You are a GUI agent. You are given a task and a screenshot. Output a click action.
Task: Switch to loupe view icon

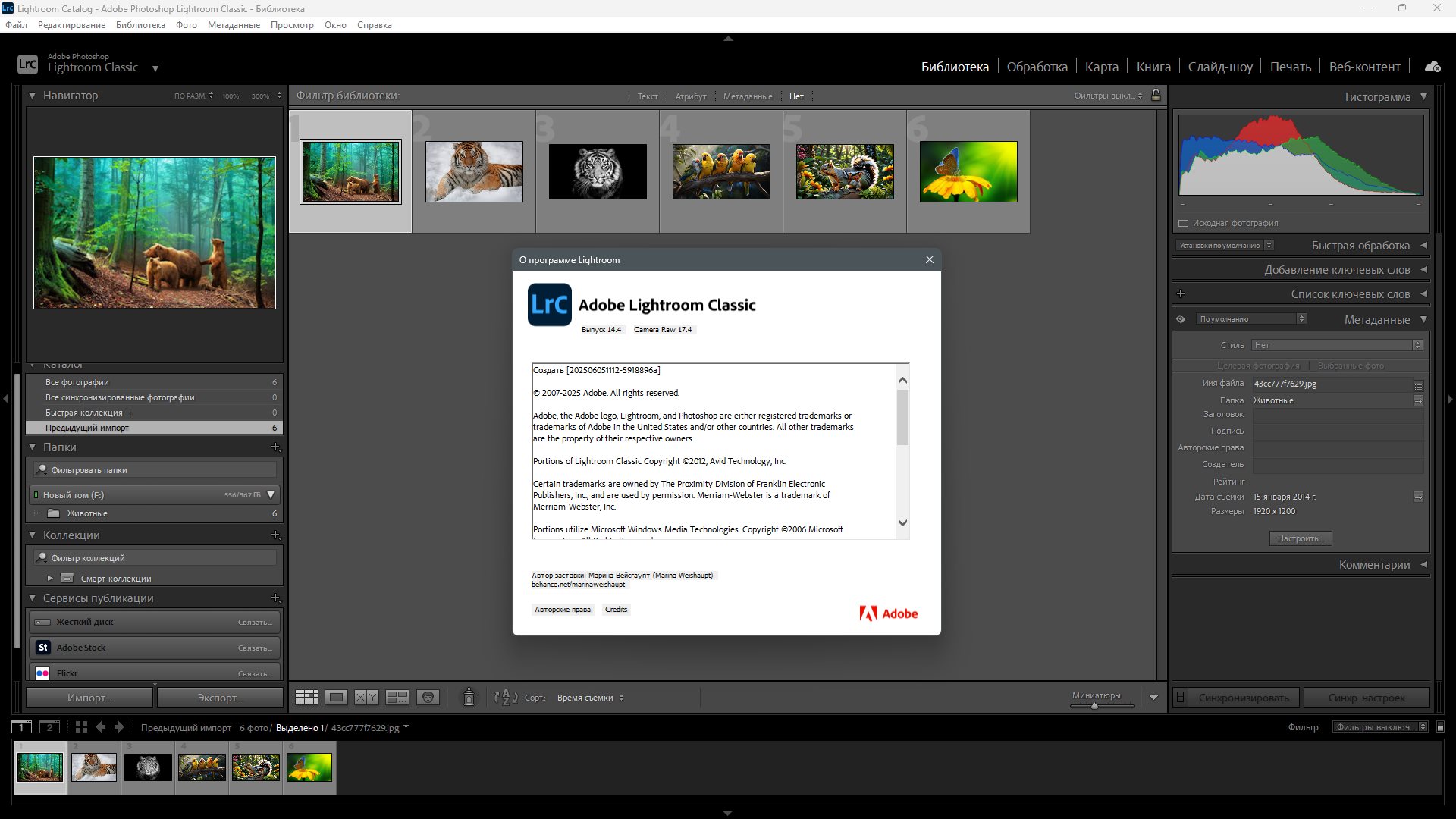coord(336,698)
